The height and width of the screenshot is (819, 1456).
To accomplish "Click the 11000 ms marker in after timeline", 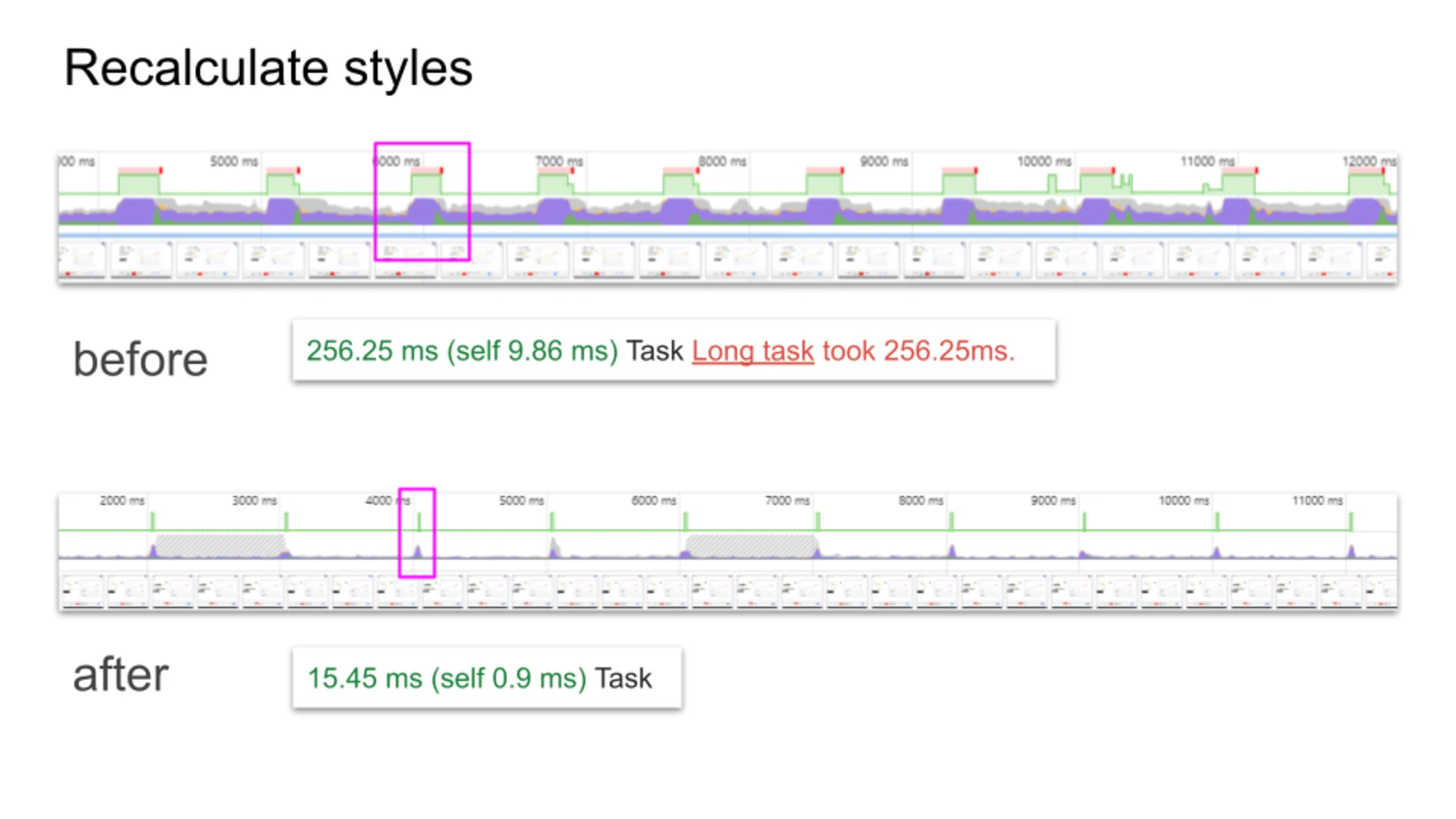I will [1317, 500].
